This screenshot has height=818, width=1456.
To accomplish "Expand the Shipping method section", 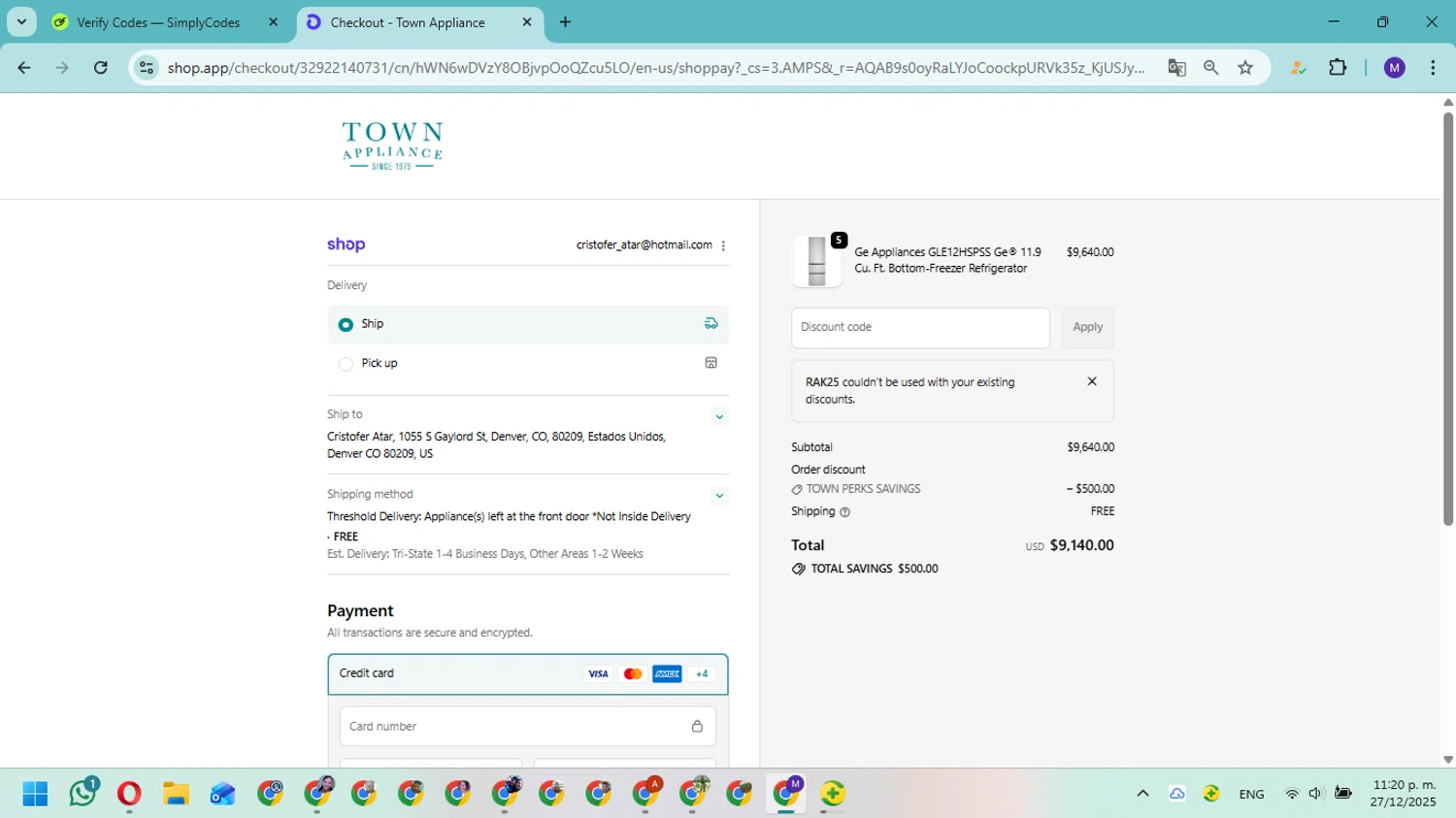I will [x=719, y=496].
